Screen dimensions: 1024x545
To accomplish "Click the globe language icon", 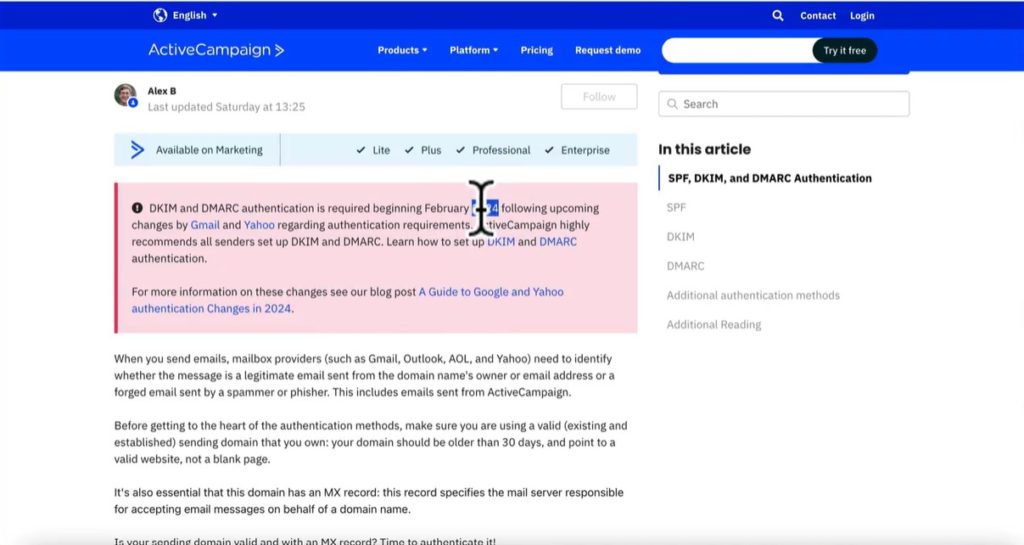I will click(160, 15).
